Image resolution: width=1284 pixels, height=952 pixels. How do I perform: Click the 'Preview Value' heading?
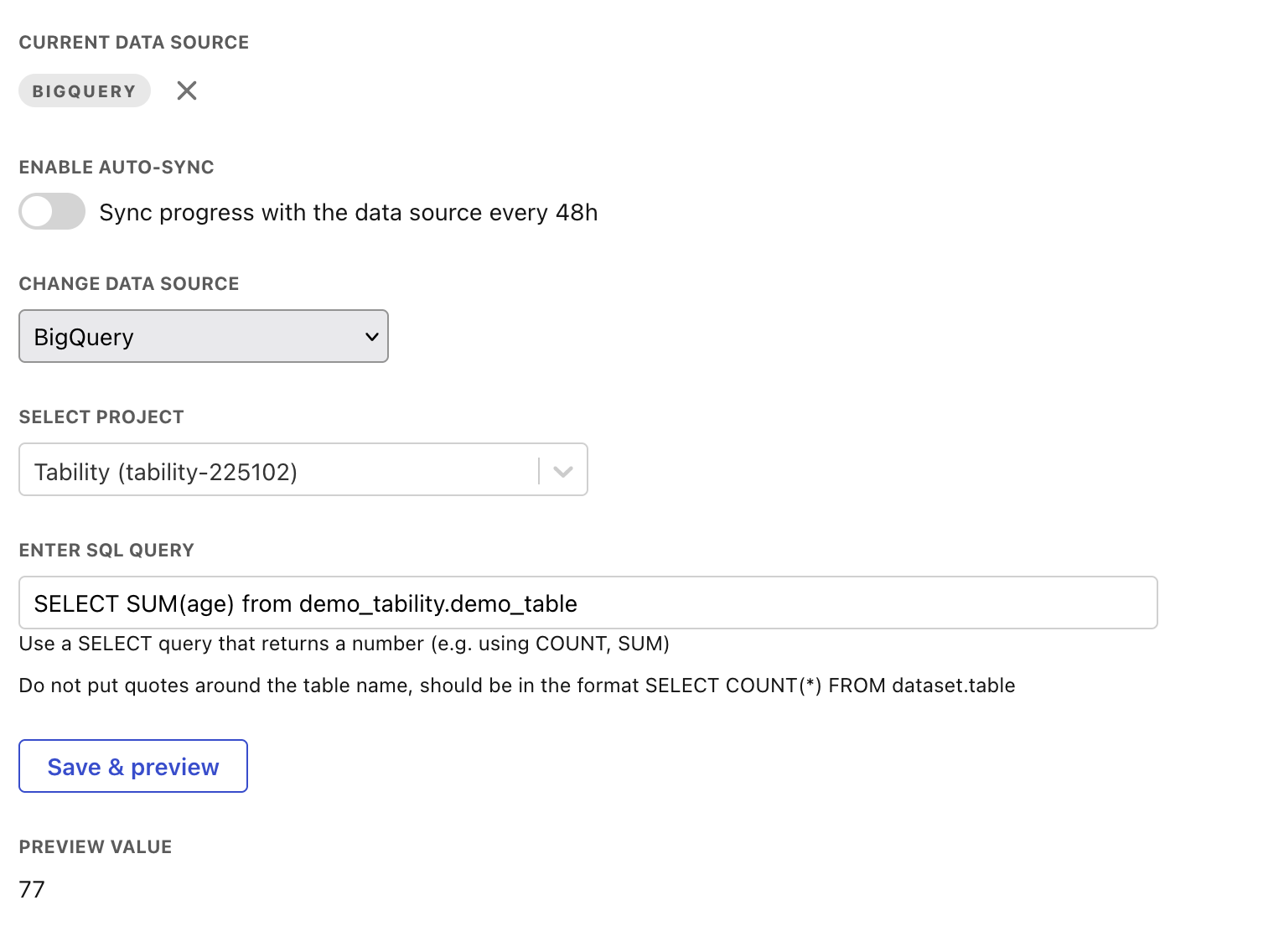pos(96,847)
